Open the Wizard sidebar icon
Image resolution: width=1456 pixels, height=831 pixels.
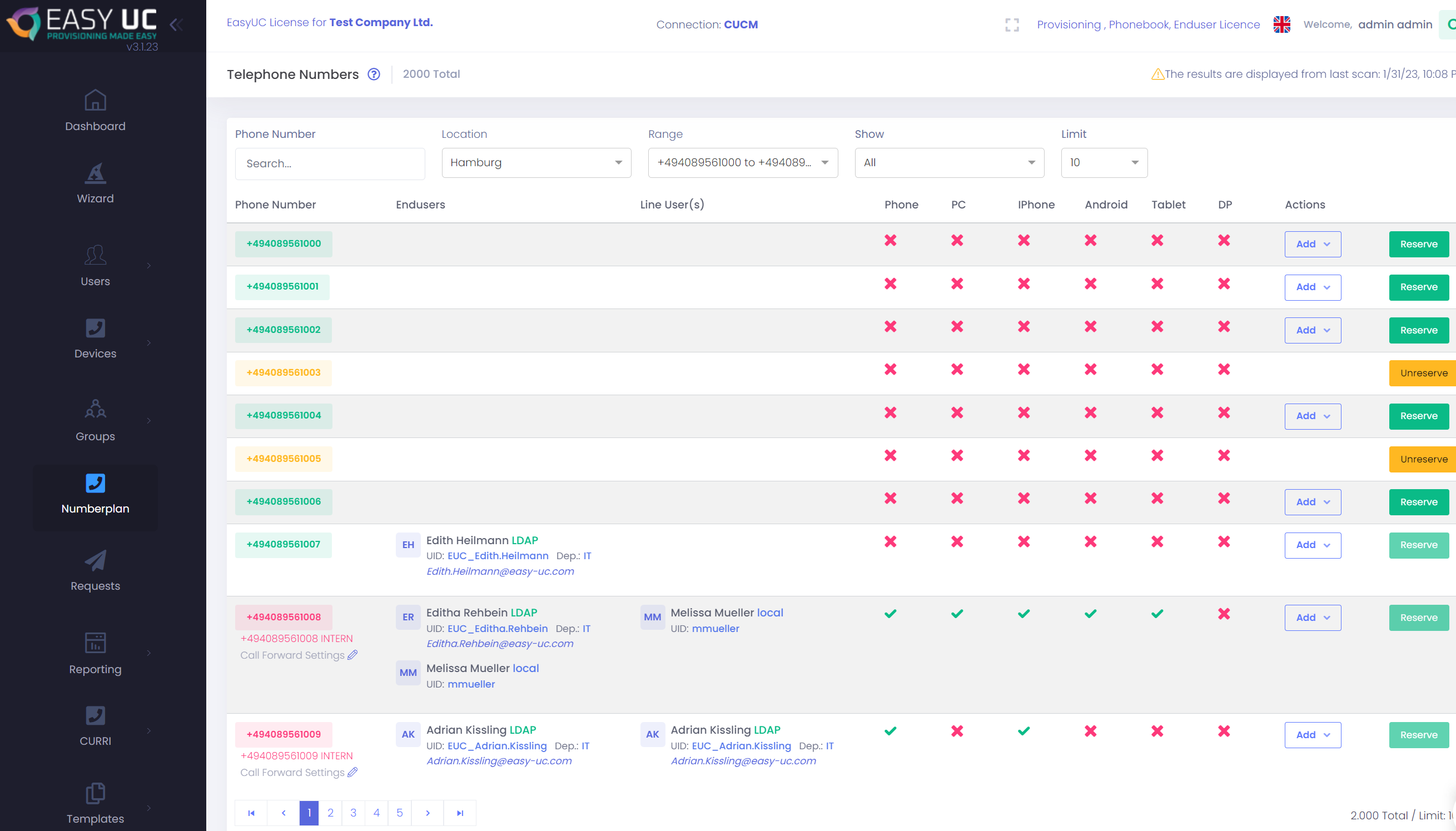tap(95, 173)
